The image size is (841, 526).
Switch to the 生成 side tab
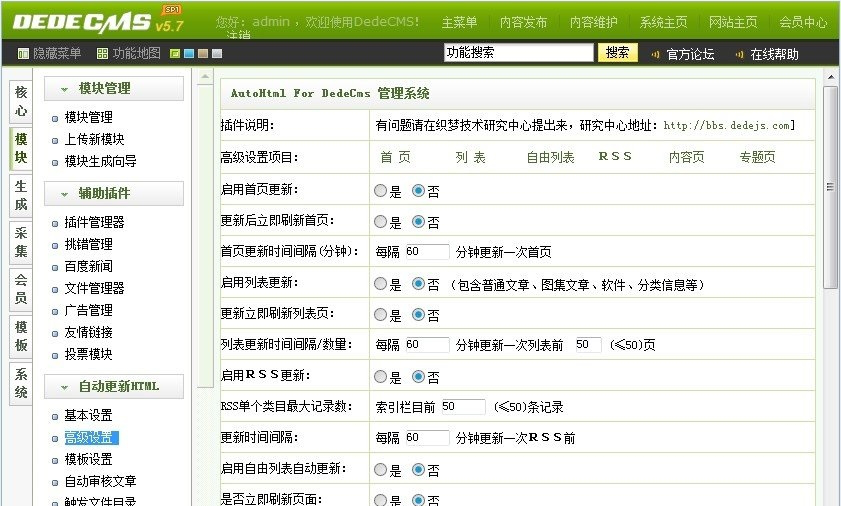[21, 195]
